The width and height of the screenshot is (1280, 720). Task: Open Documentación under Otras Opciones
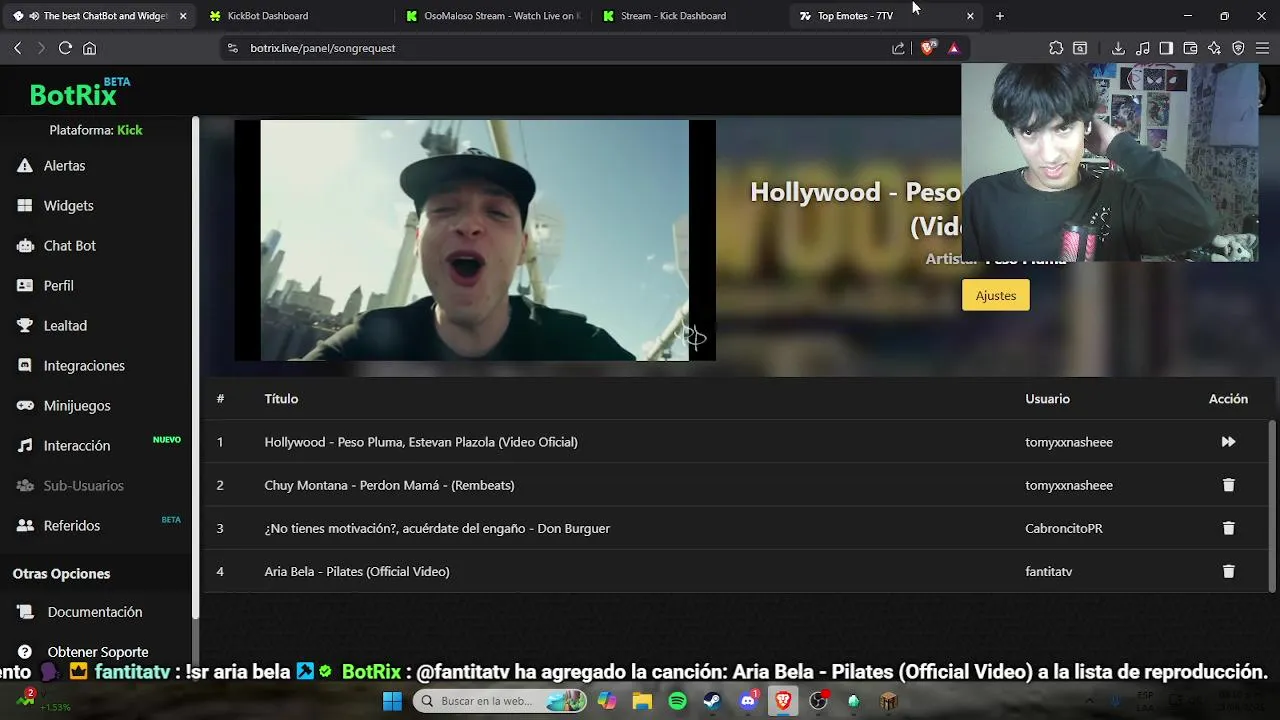point(94,612)
